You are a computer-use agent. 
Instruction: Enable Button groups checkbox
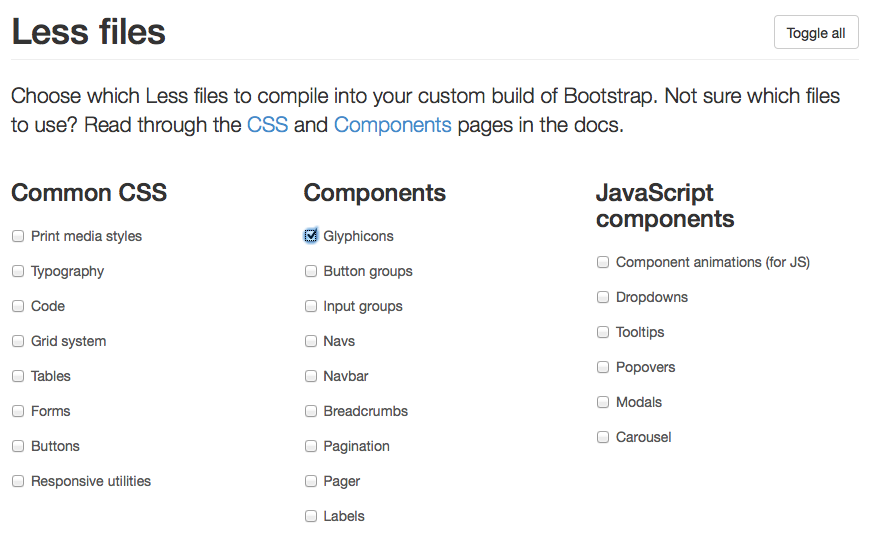(x=311, y=272)
